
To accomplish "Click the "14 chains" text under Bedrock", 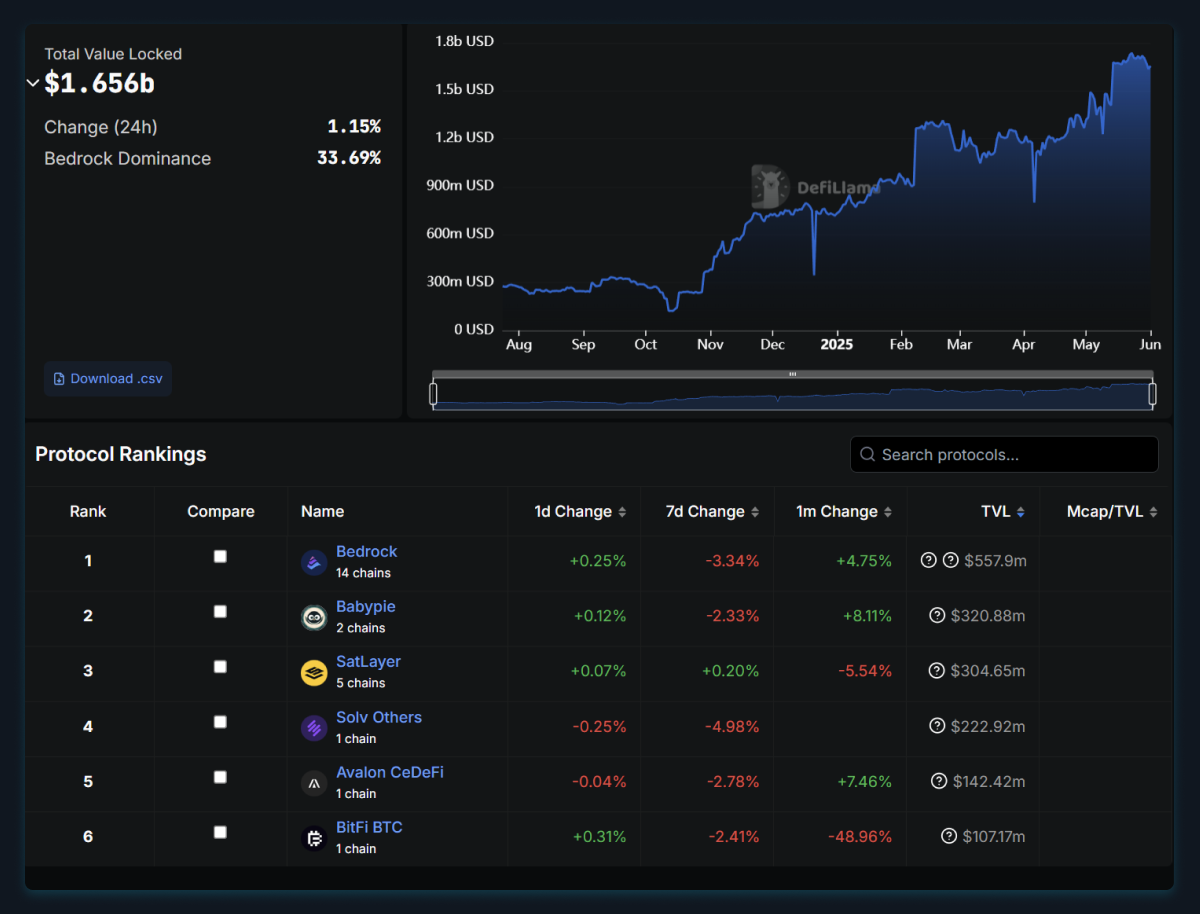I will 364,573.
